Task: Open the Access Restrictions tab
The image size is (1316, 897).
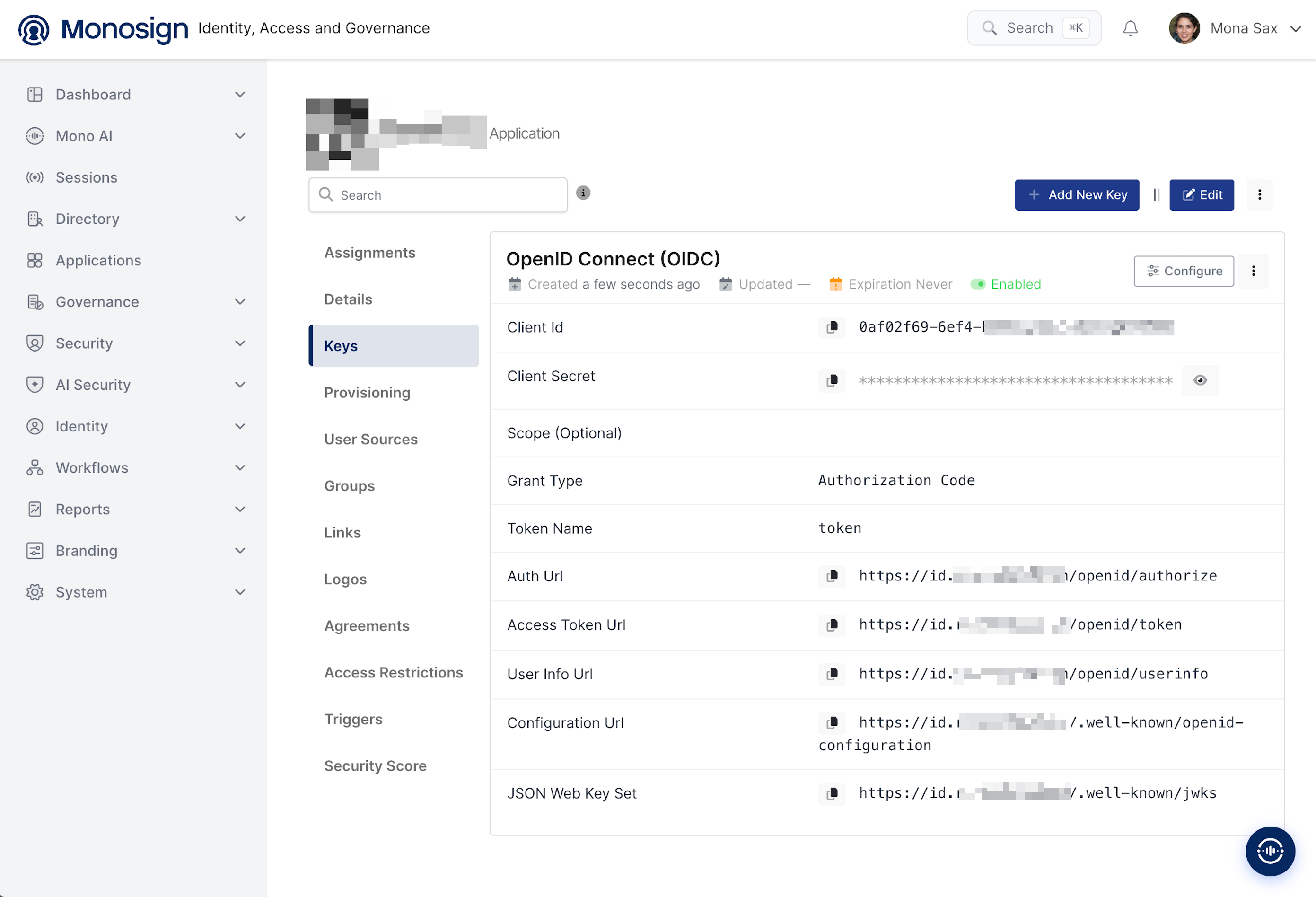Action: point(394,672)
